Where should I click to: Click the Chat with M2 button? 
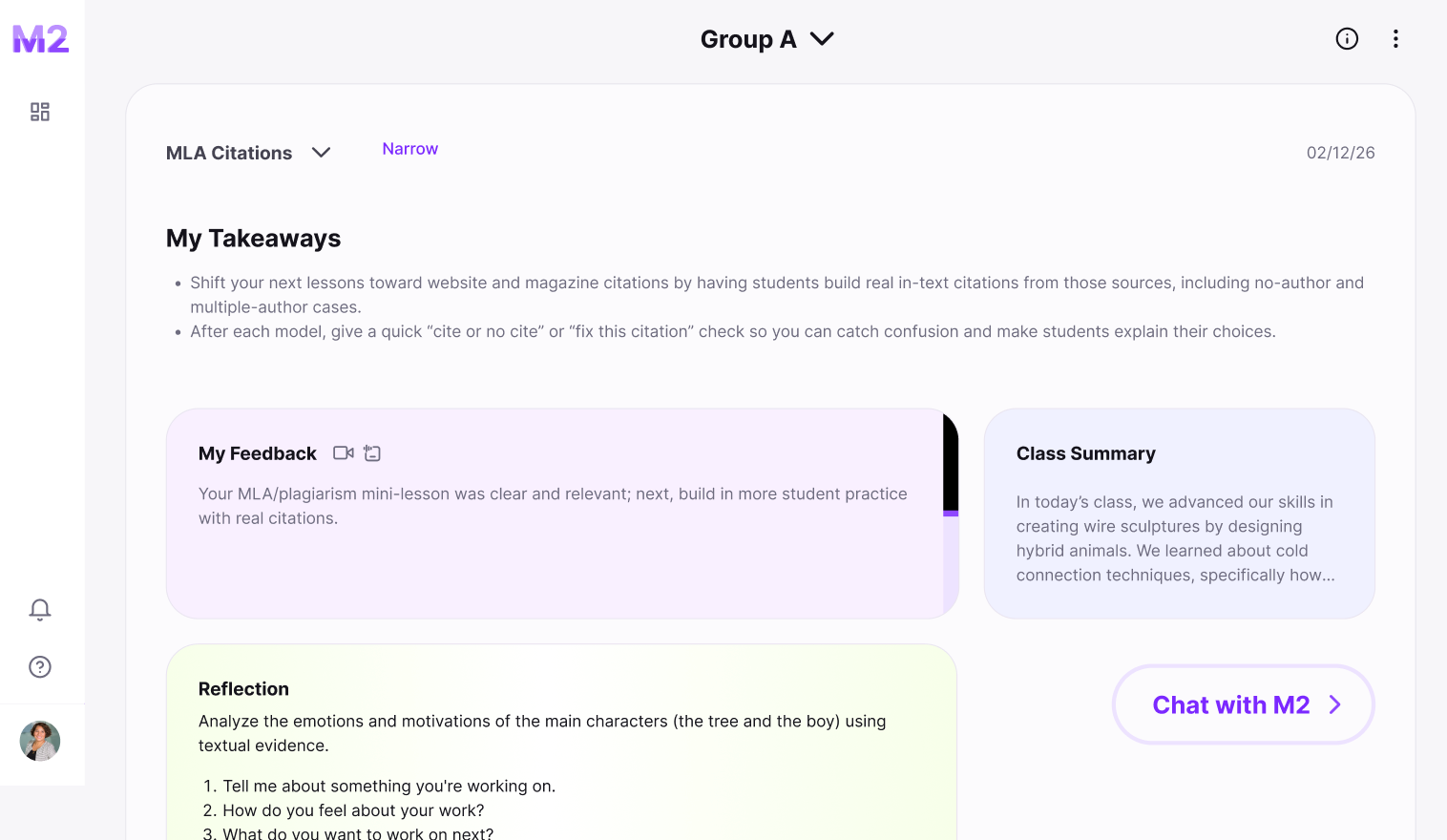tap(1243, 704)
